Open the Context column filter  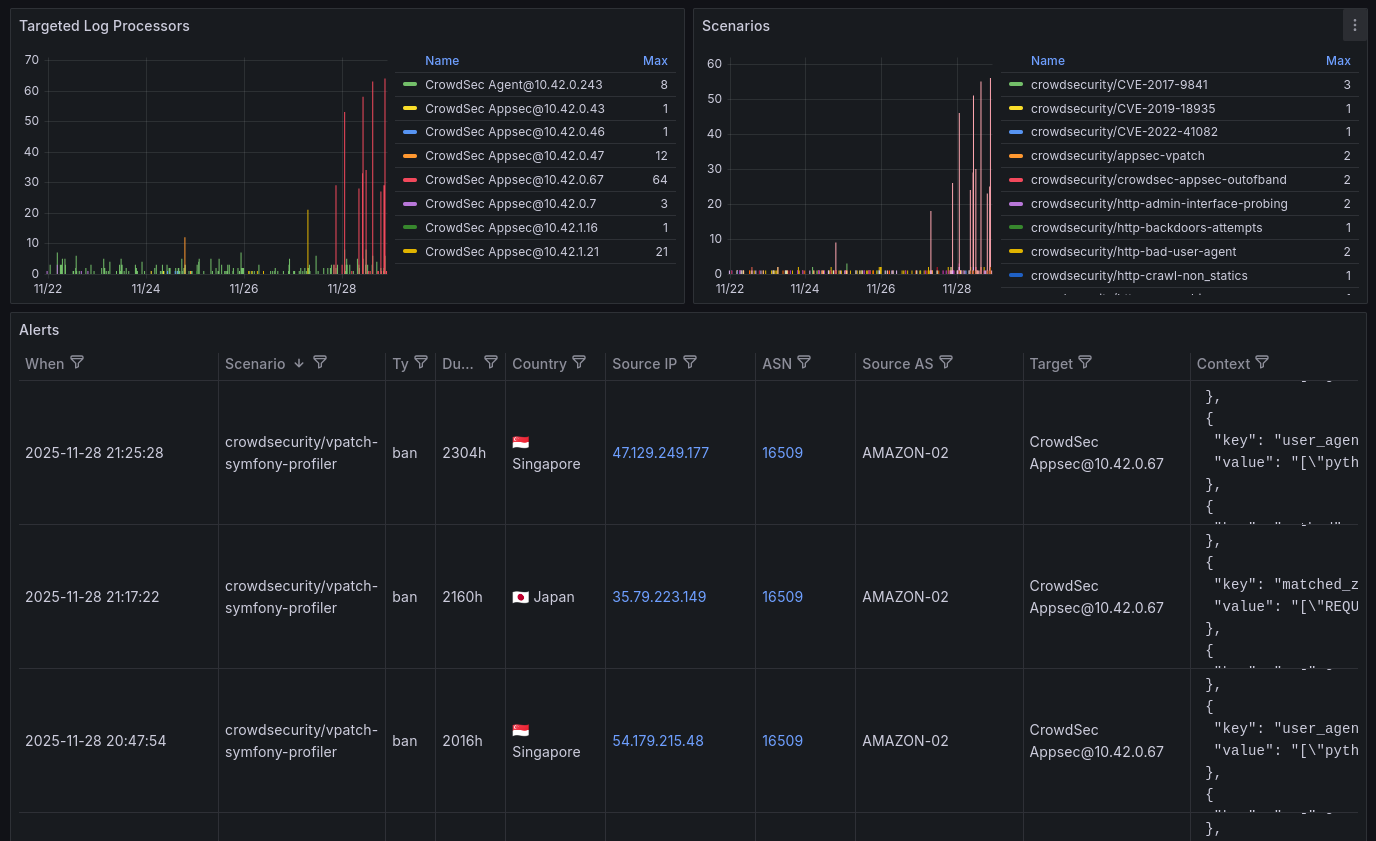[x=1262, y=363]
